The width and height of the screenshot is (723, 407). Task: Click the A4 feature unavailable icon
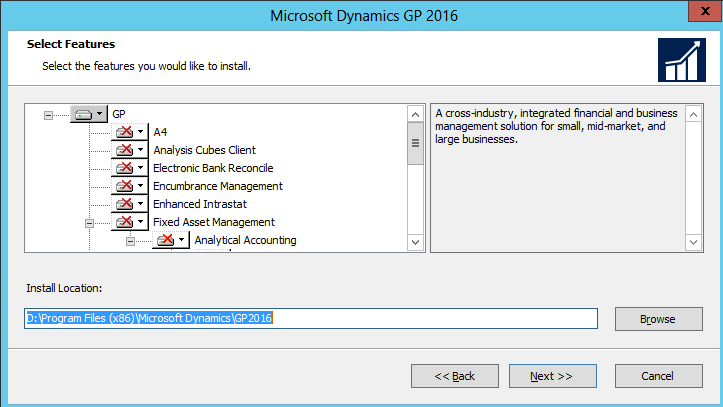(x=129, y=132)
